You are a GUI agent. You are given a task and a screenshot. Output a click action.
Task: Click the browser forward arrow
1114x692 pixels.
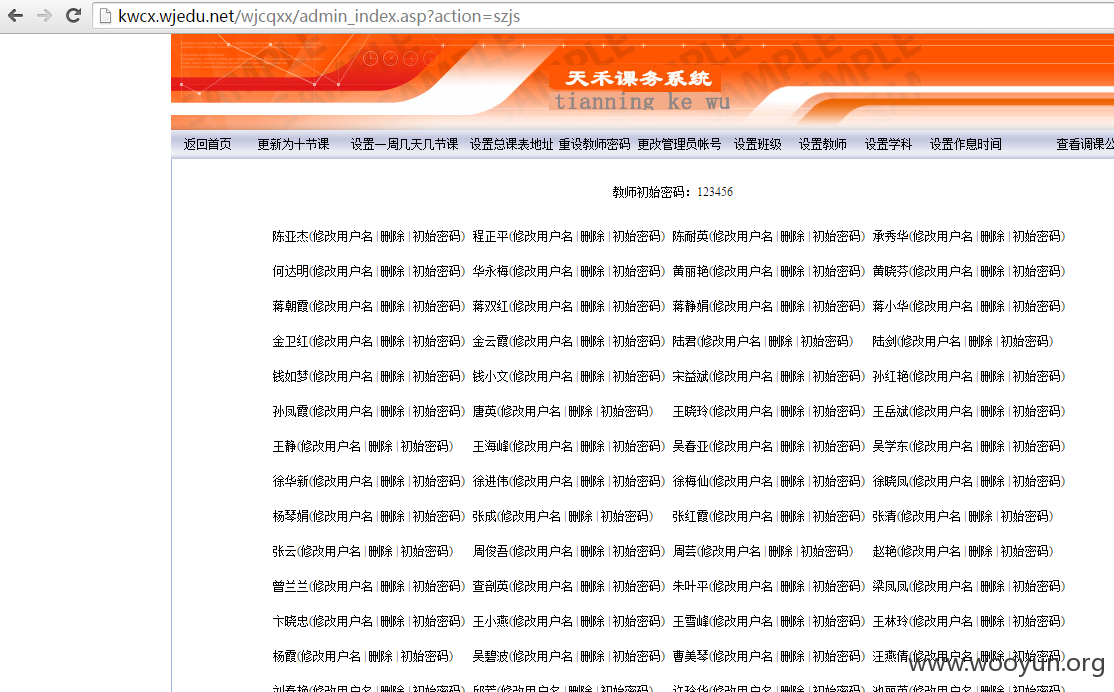[44, 15]
